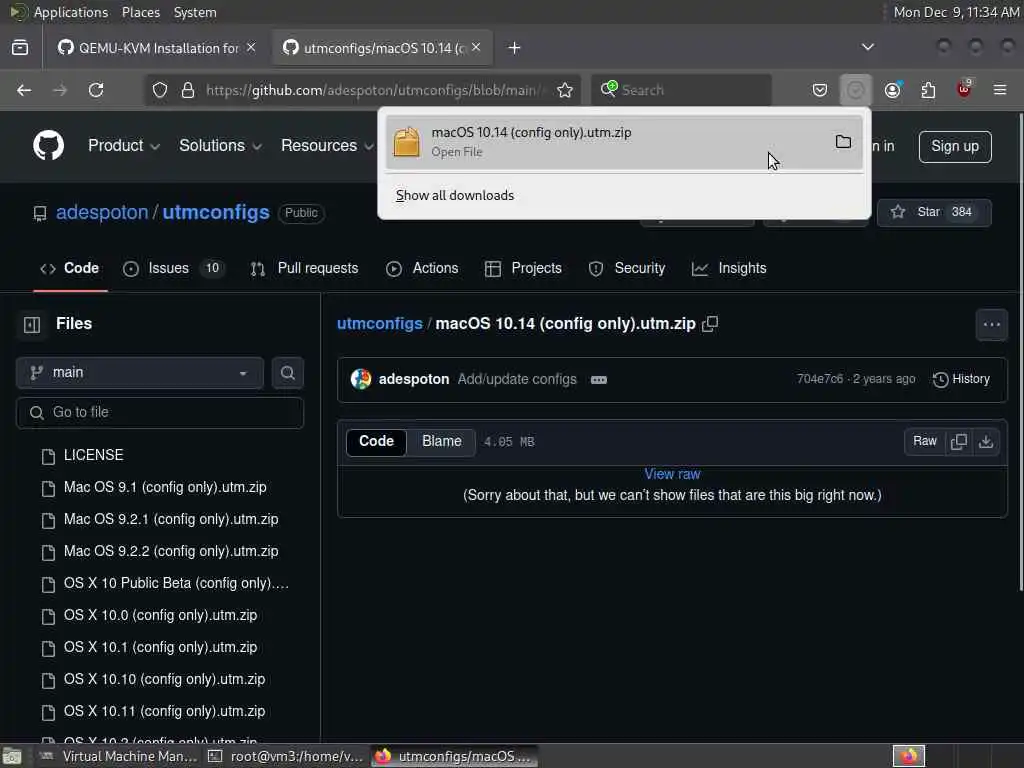The image size is (1024, 768).
Task: View site security lock icon
Action: (188, 90)
